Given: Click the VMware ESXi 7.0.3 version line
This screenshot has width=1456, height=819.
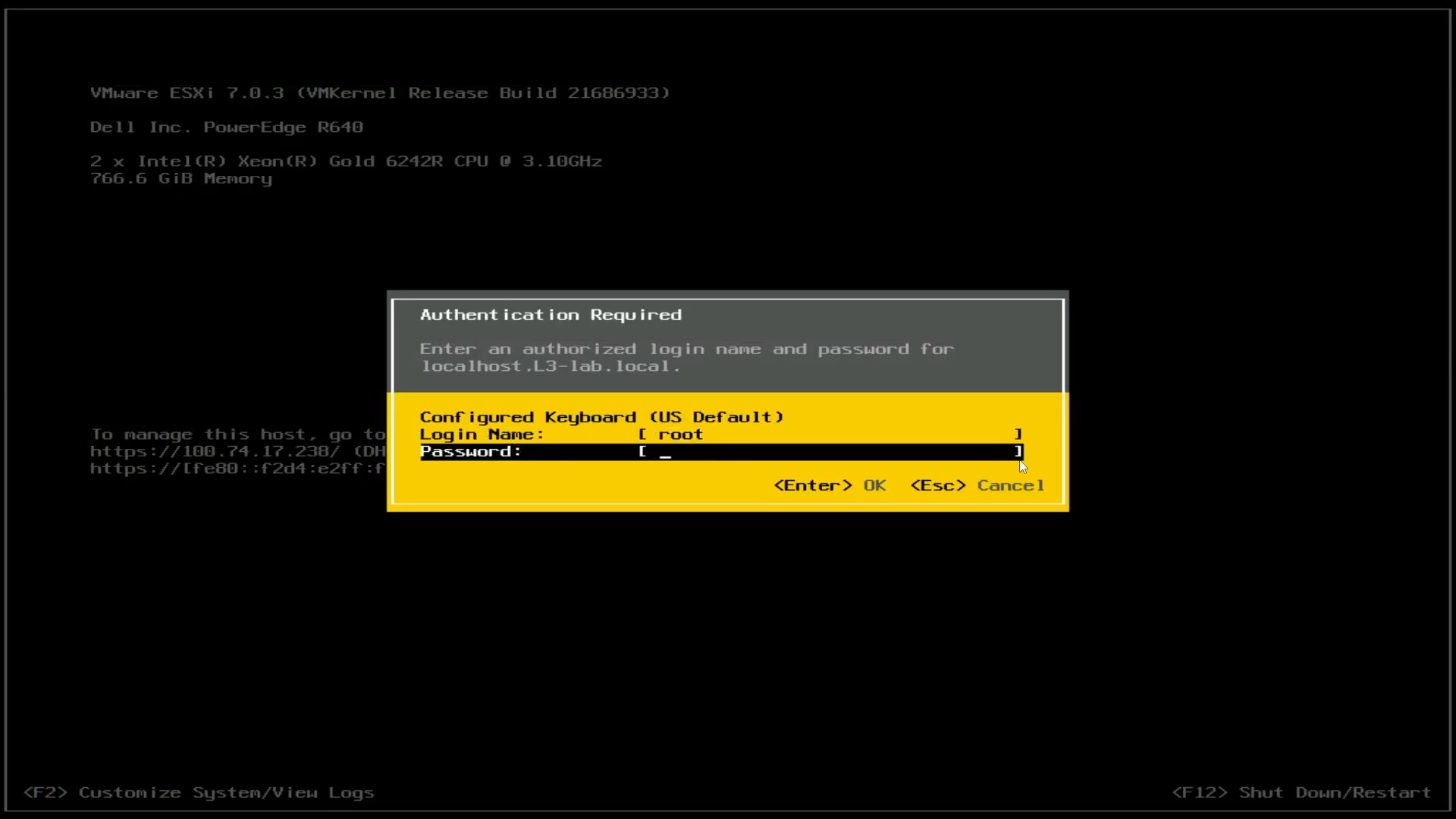Looking at the screenshot, I should 379,93.
